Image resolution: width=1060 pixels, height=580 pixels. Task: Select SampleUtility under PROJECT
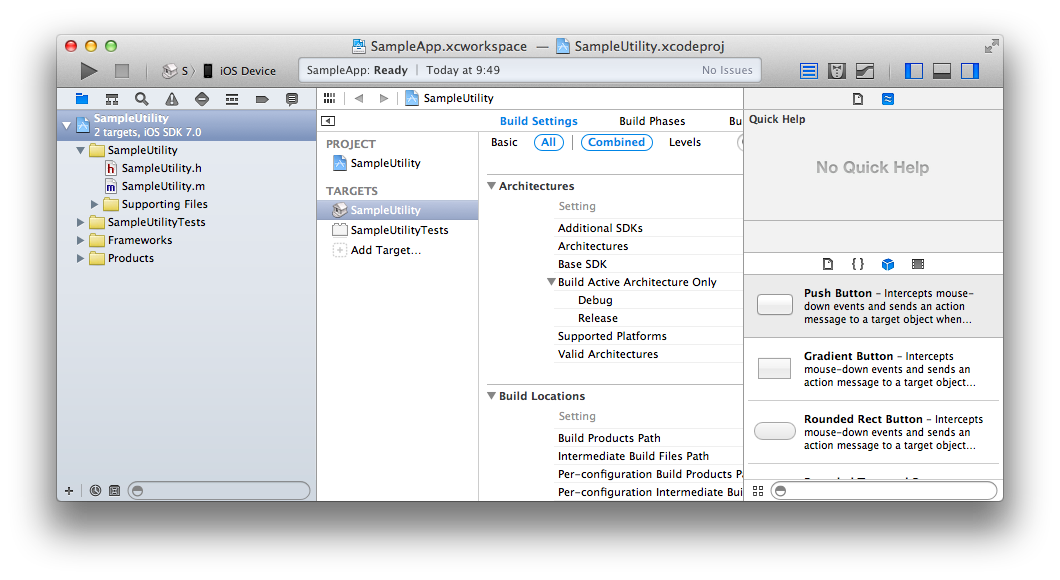coord(377,163)
